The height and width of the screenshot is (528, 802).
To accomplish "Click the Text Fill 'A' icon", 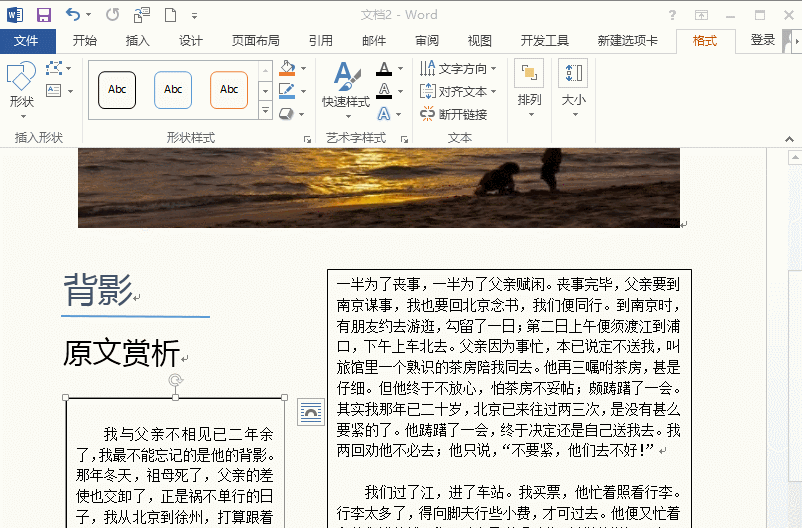I will coord(384,69).
